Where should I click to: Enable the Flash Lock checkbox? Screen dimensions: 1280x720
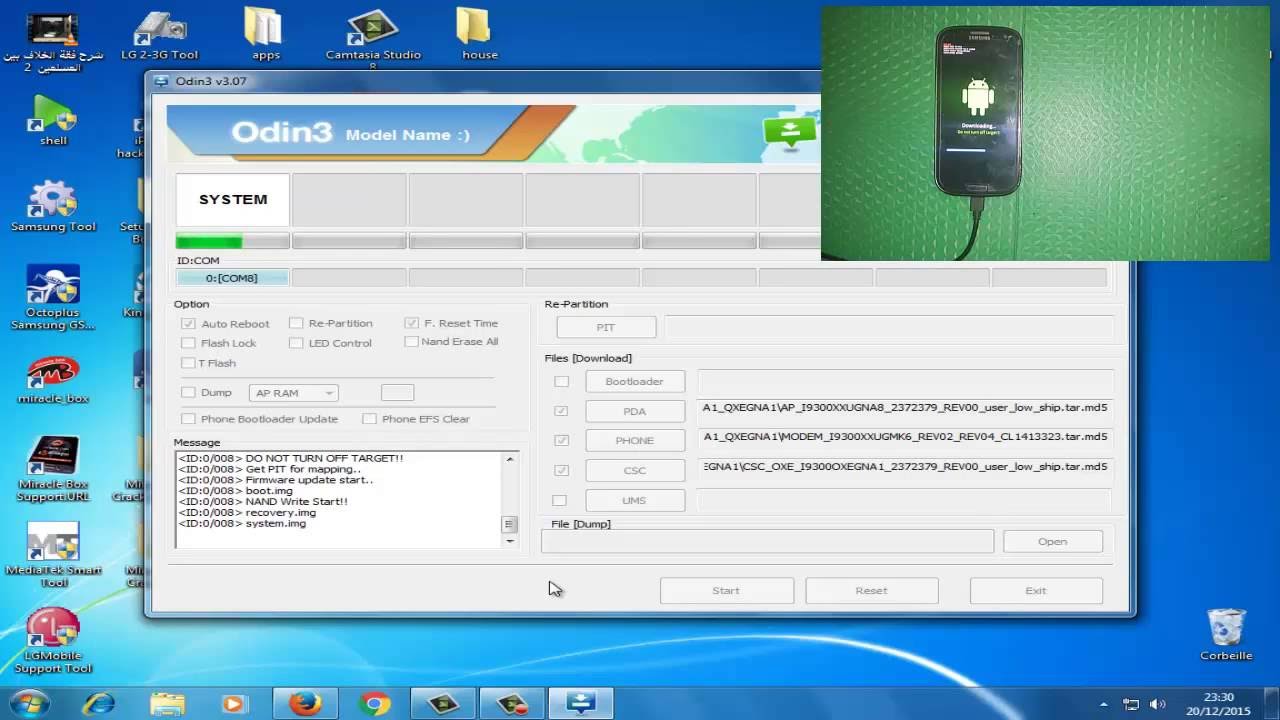pyautogui.click(x=188, y=343)
